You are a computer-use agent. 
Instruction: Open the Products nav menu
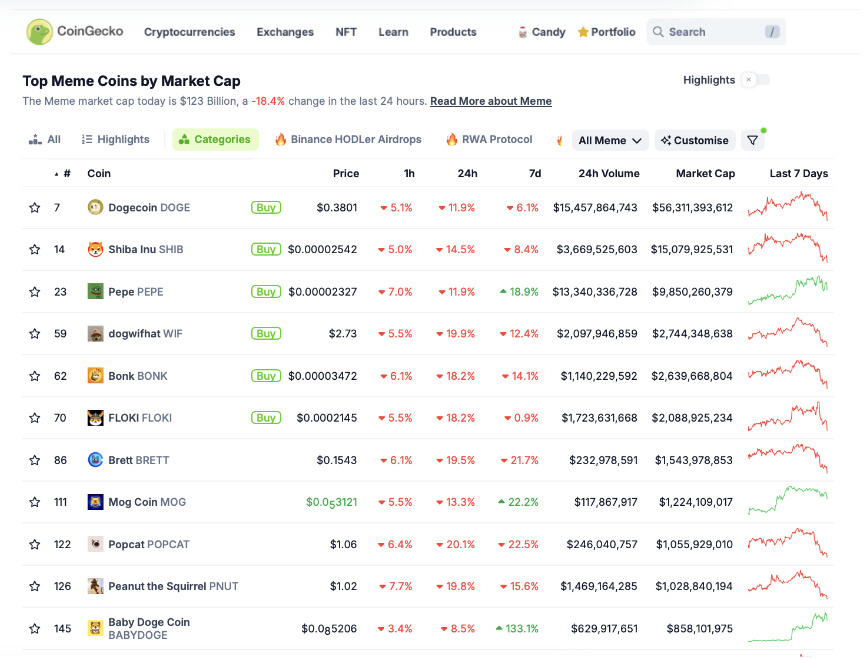[453, 32]
